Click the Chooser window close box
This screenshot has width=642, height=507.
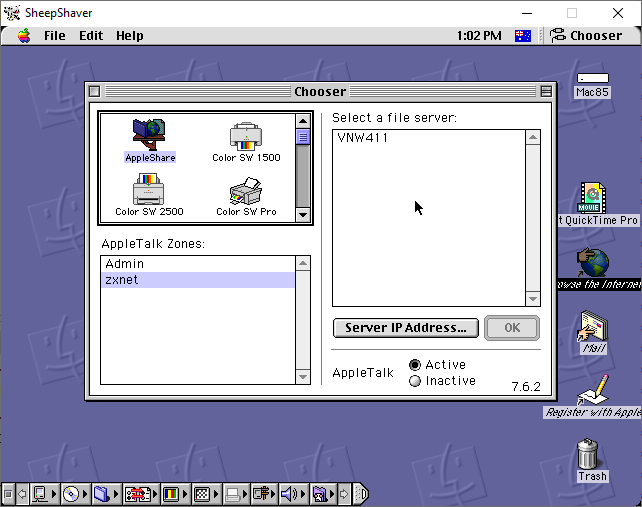click(x=95, y=91)
